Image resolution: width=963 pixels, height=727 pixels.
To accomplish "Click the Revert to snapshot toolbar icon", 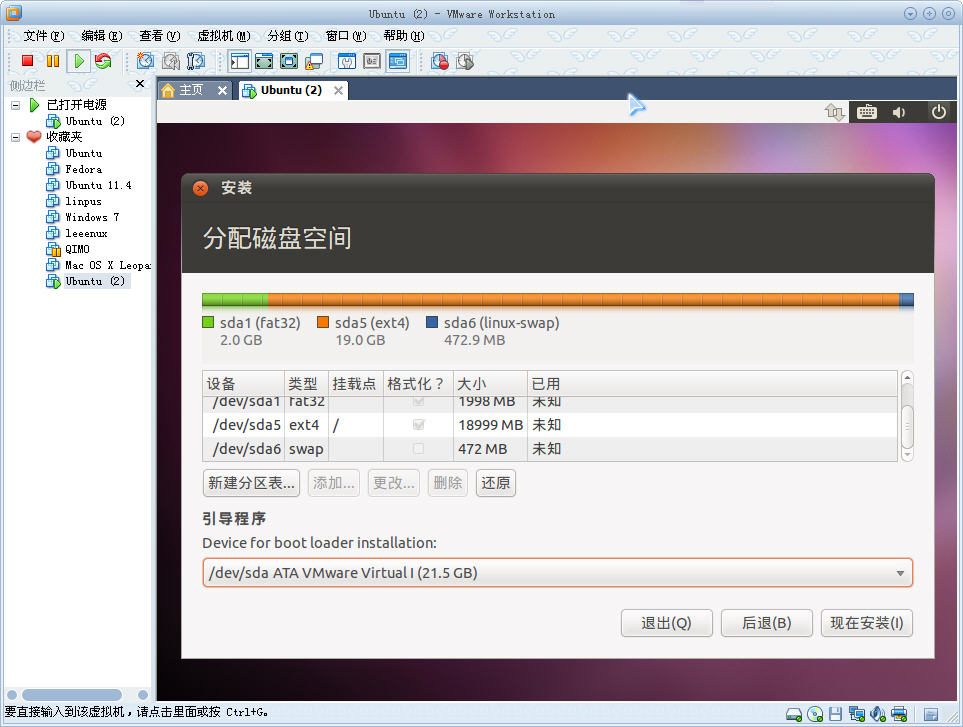I will pyautogui.click(x=171, y=61).
